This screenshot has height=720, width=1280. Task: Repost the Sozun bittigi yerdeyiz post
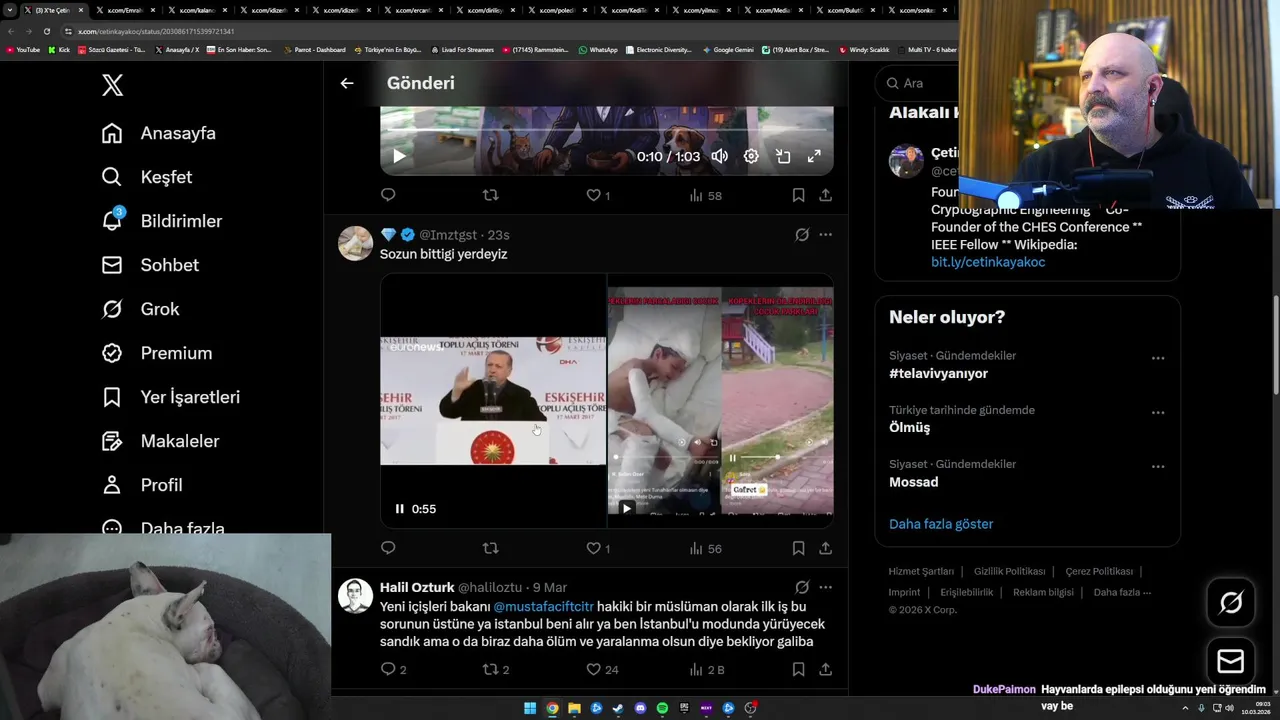[x=490, y=548]
